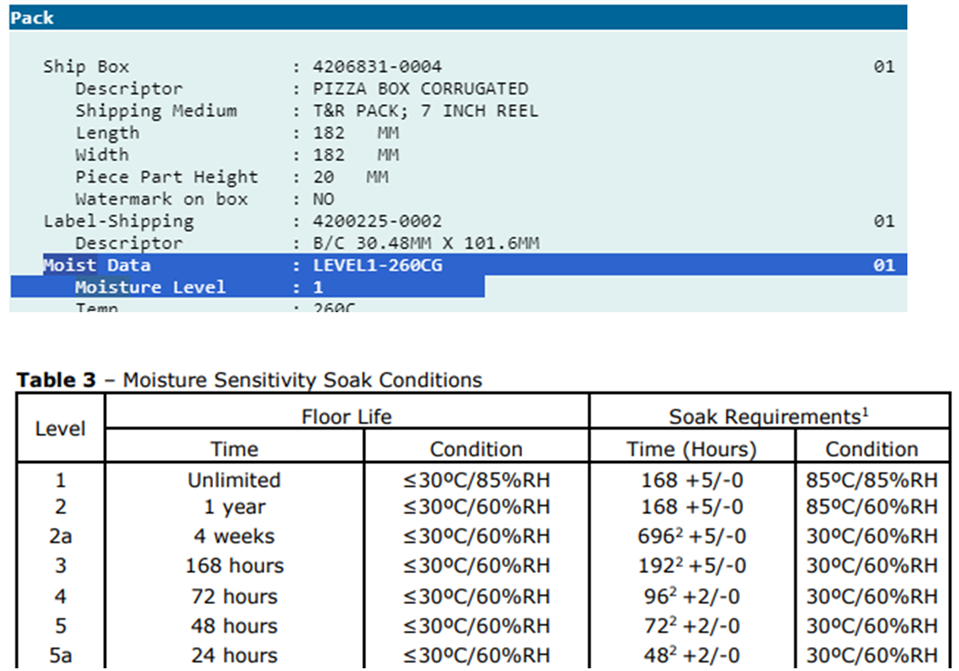959x671 pixels.
Task: Select the Unlimited floor life cell
Action: (234, 480)
